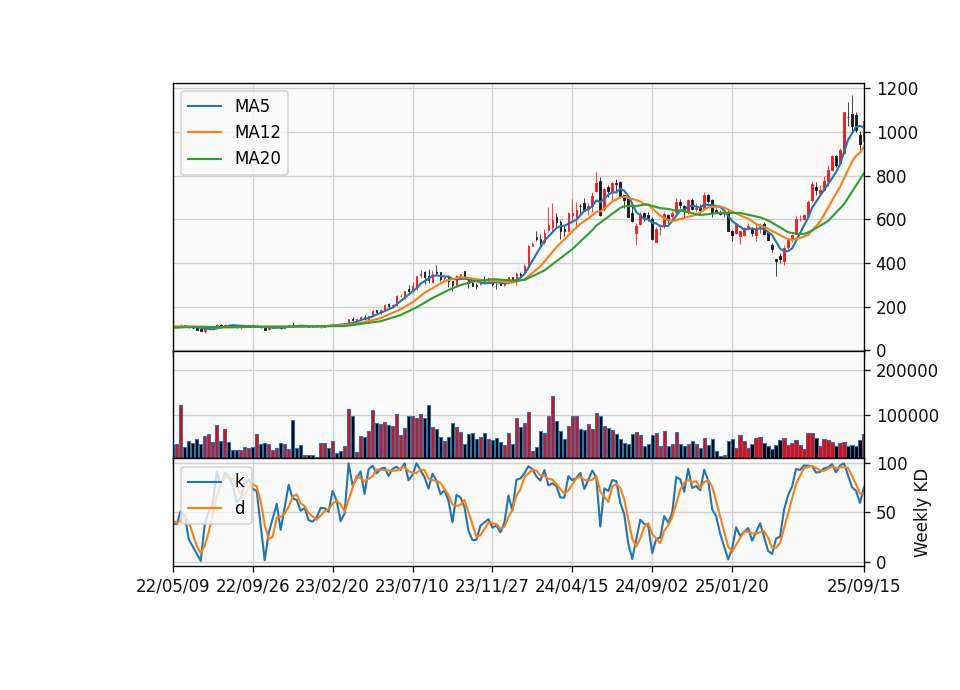Click the 200 price axis tick
This screenshot has height=690, width=960.
(x=892, y=307)
